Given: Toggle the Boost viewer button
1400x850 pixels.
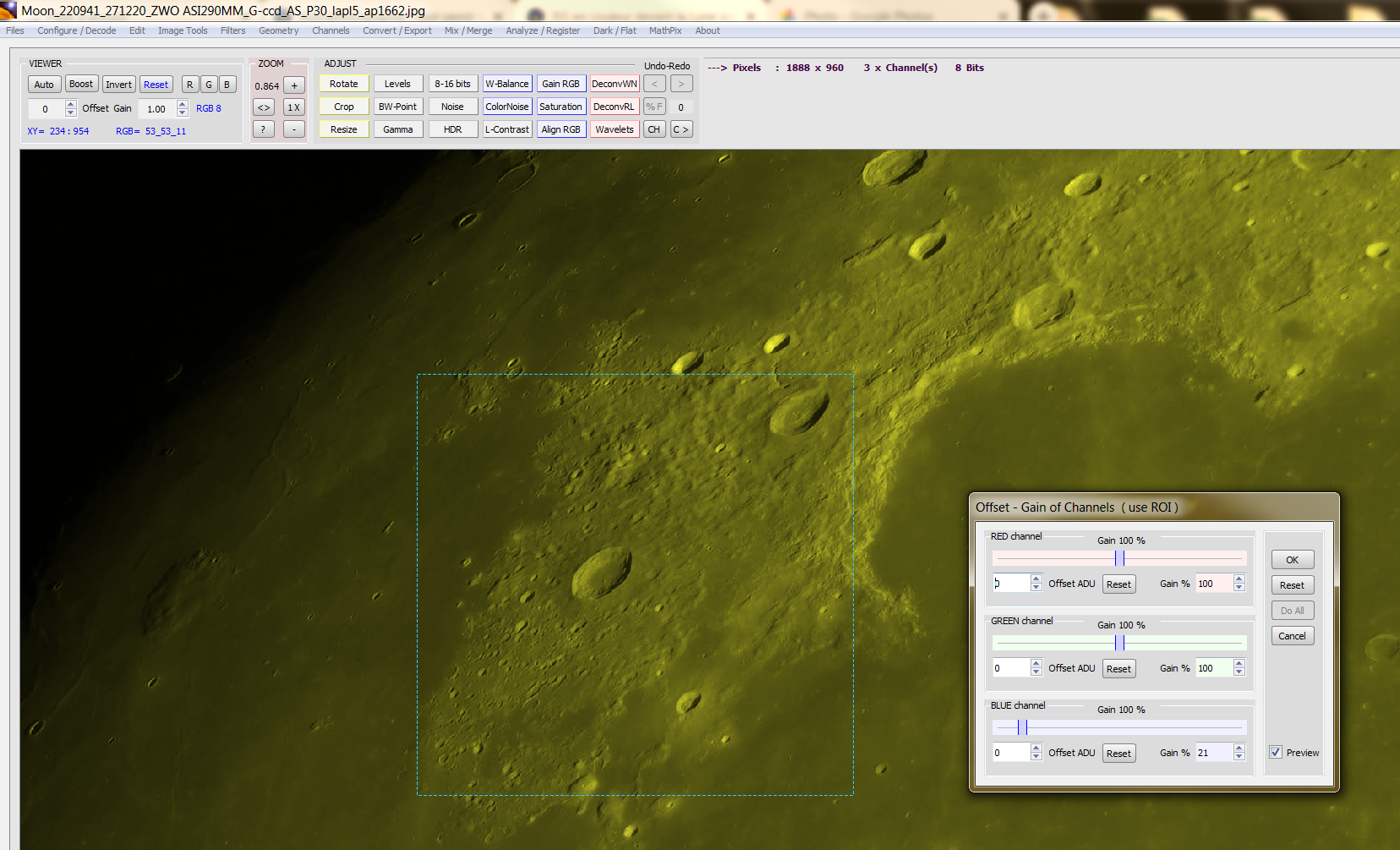Looking at the screenshot, I should coord(81,85).
